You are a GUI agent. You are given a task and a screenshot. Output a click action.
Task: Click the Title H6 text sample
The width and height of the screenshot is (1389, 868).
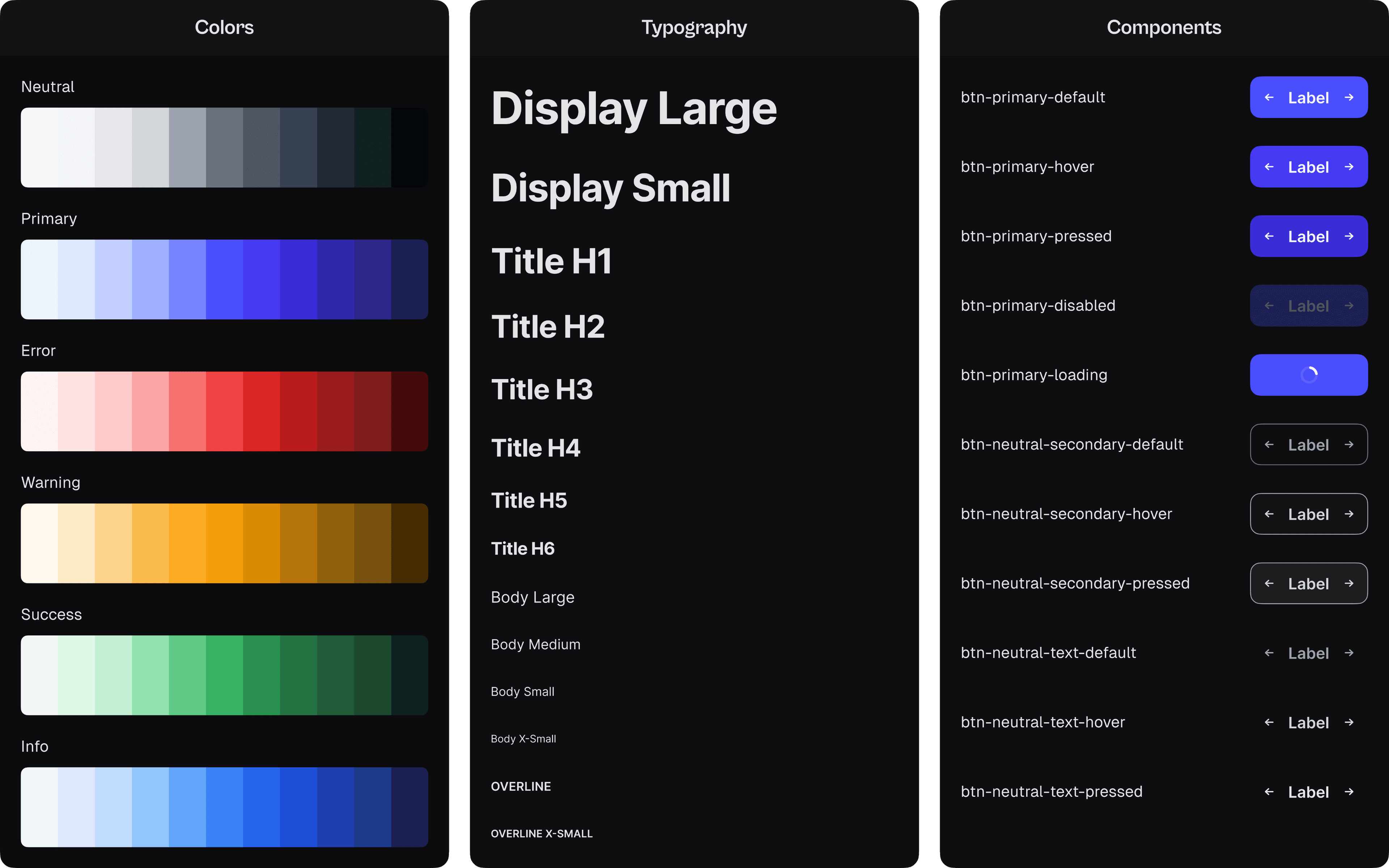[523, 549]
